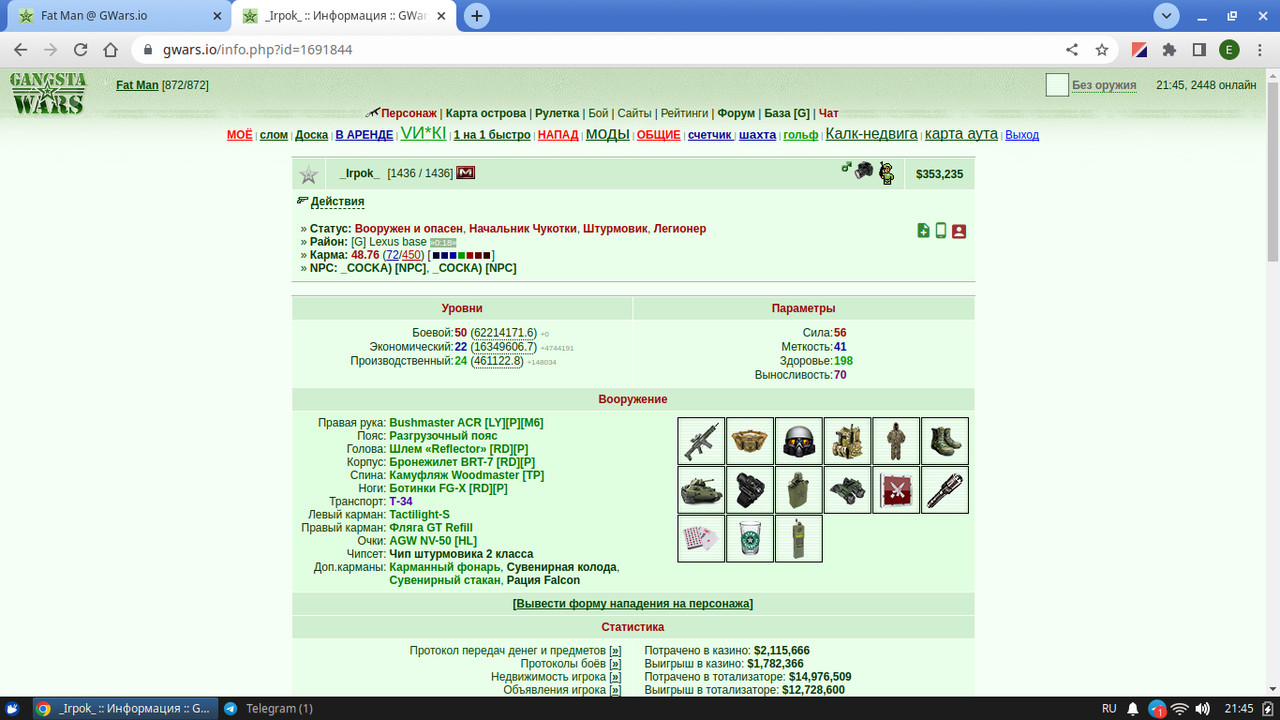This screenshot has height=720, width=1280.
Task: Go back with the browser back arrow
Action: pyautogui.click(x=21, y=50)
